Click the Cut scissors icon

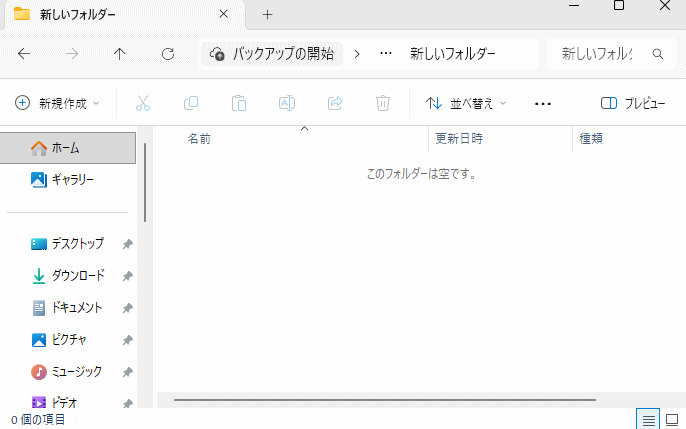point(142,103)
